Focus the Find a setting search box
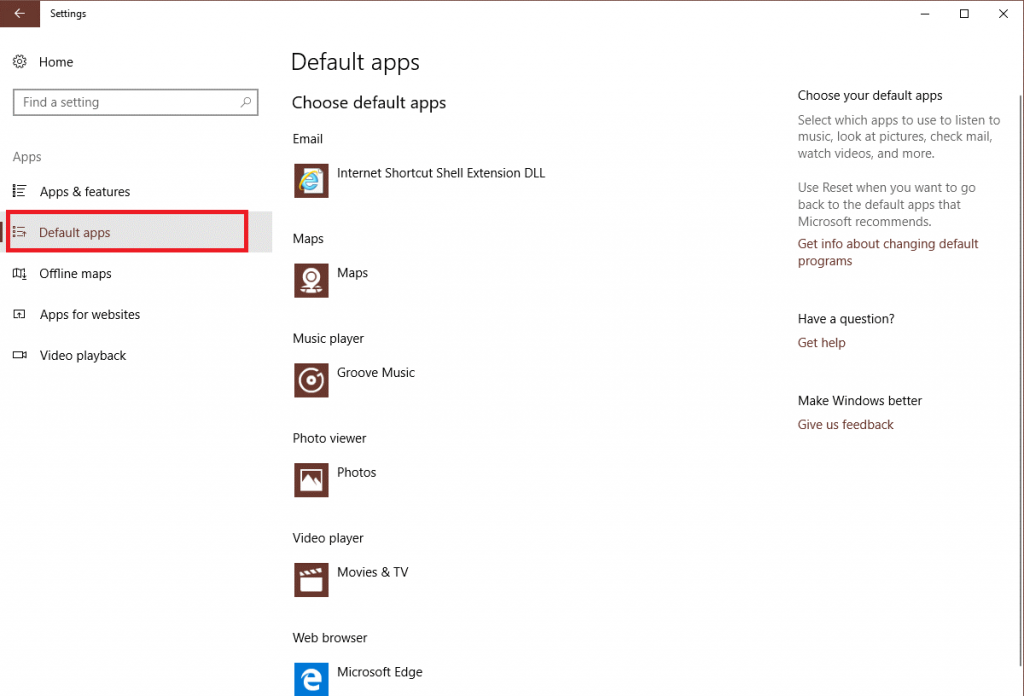Screen dimensions: 1024x696 click(135, 102)
